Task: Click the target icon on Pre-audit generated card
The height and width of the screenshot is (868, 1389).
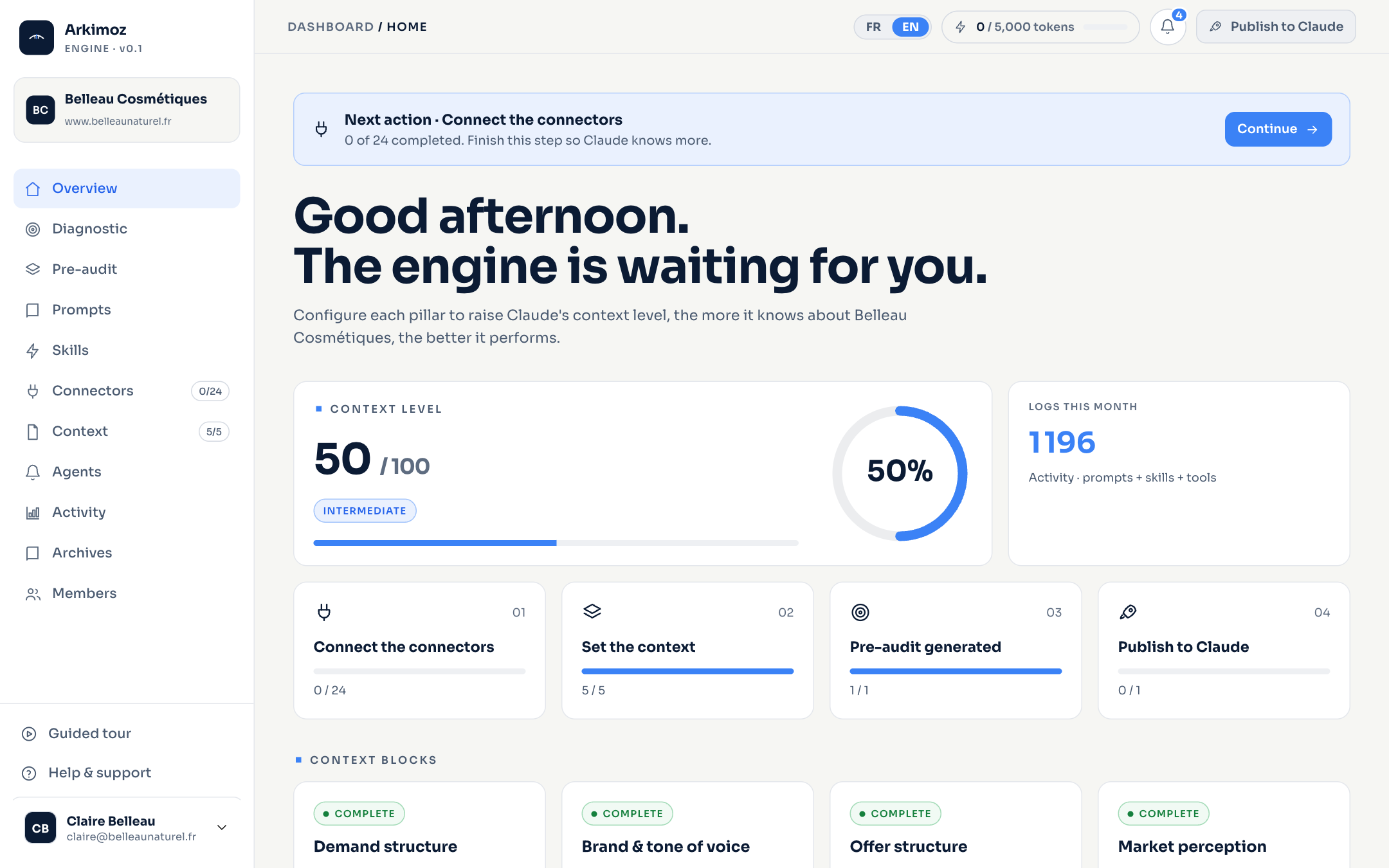Action: (x=860, y=612)
